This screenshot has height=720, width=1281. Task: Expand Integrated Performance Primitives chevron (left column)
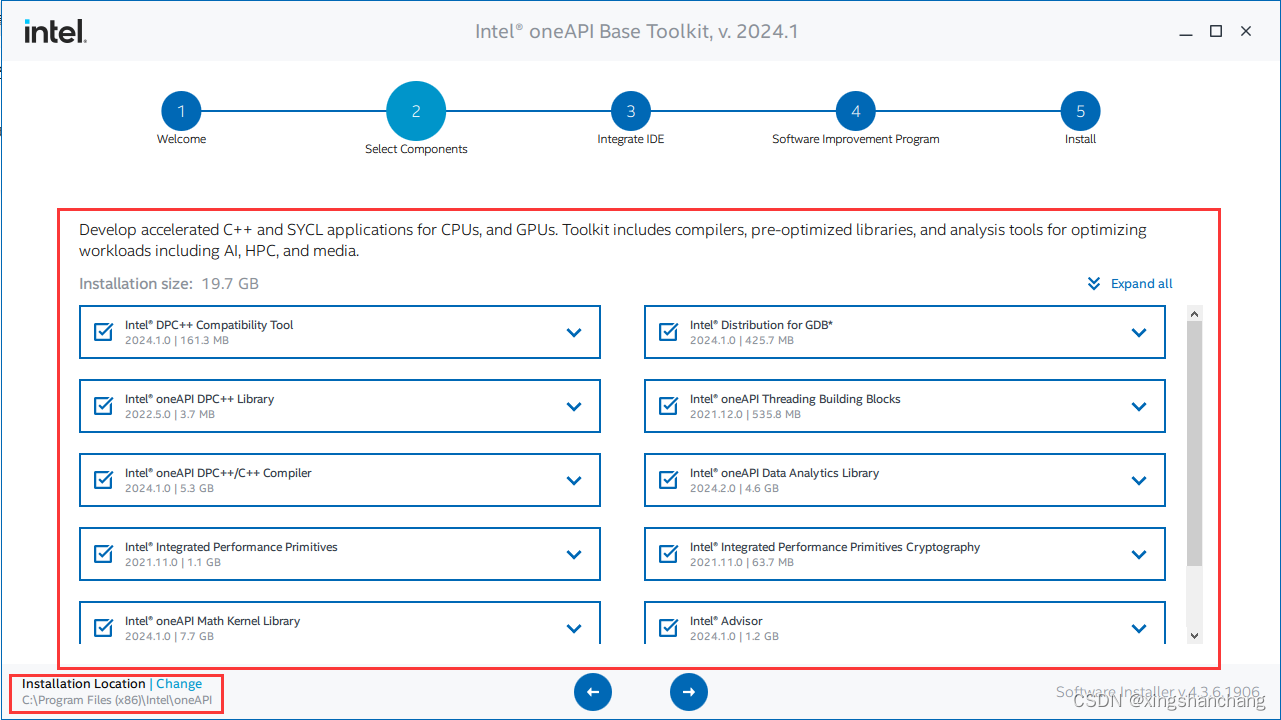(x=574, y=555)
